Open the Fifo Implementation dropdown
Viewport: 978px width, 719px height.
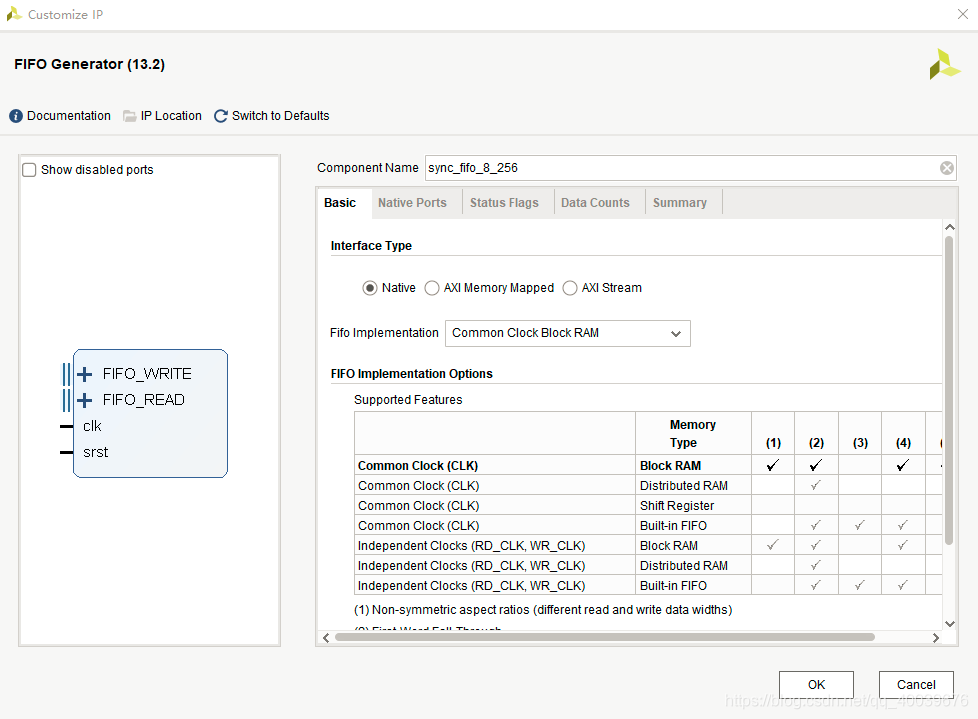click(x=568, y=333)
